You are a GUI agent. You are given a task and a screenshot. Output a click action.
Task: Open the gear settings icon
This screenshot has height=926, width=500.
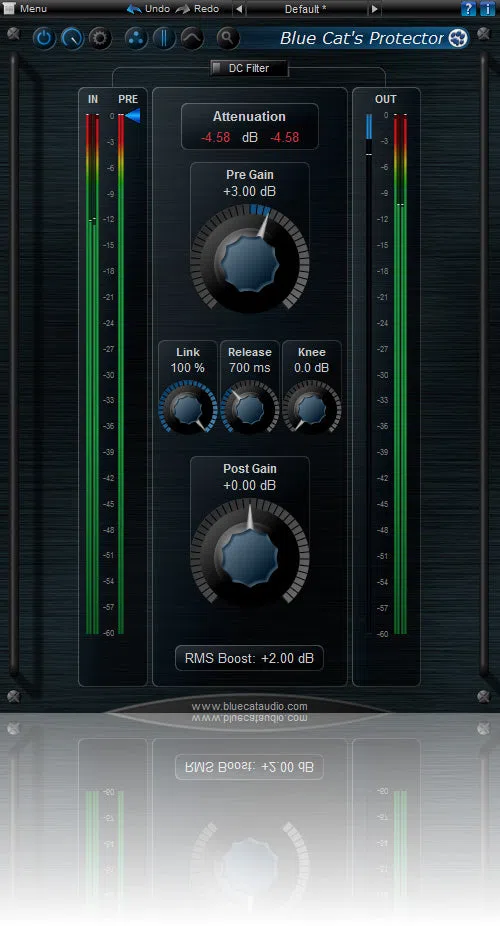100,39
